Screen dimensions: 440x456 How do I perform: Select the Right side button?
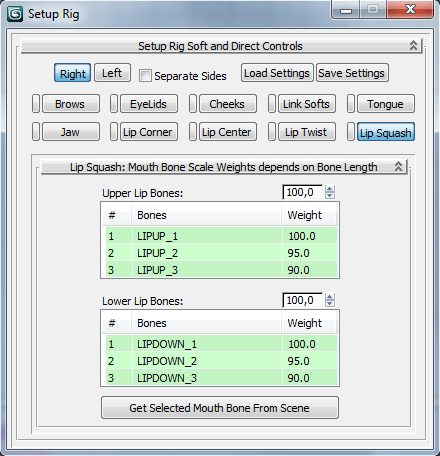click(x=72, y=73)
